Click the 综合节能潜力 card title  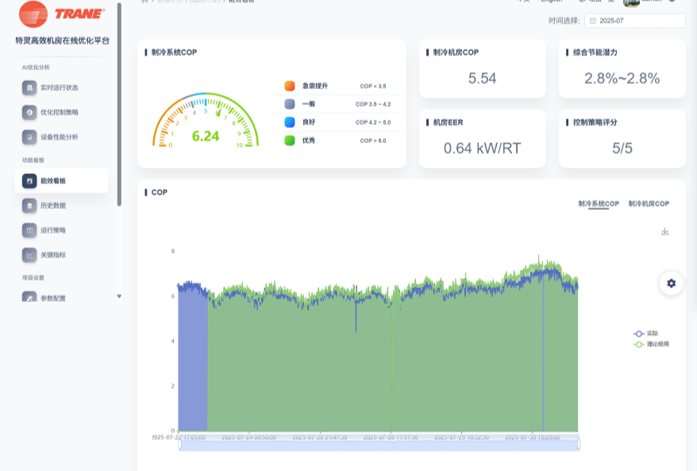[595, 52]
